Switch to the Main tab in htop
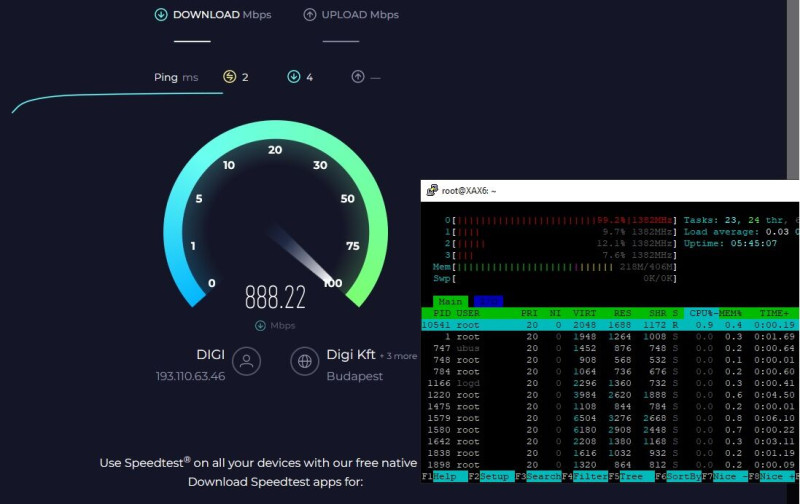Image resolution: width=800 pixels, height=504 pixels. click(x=450, y=301)
